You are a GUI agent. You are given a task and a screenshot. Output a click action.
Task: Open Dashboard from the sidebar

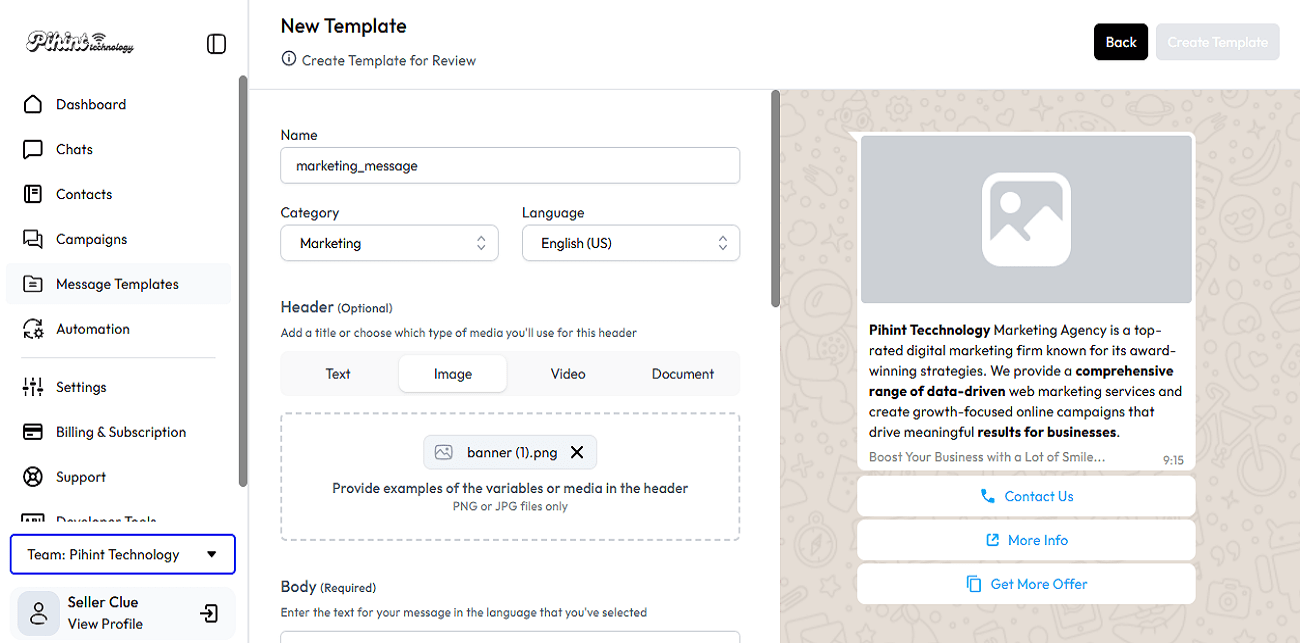[90, 105]
